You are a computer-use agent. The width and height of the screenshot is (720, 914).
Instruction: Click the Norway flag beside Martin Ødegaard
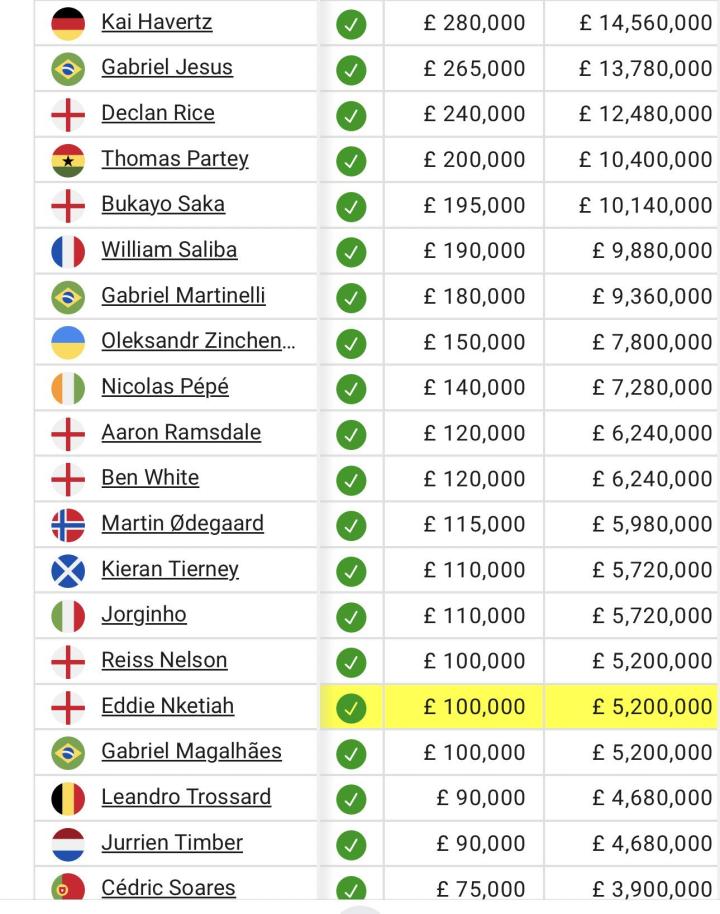tap(68, 524)
